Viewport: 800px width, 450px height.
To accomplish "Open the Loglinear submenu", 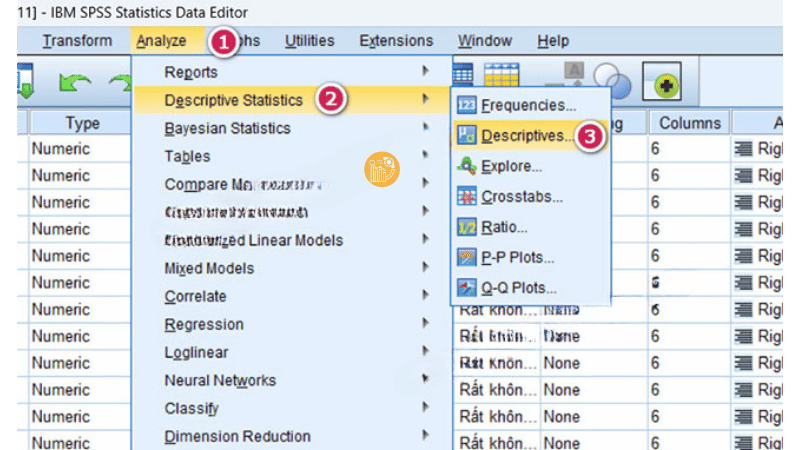I will (292, 353).
